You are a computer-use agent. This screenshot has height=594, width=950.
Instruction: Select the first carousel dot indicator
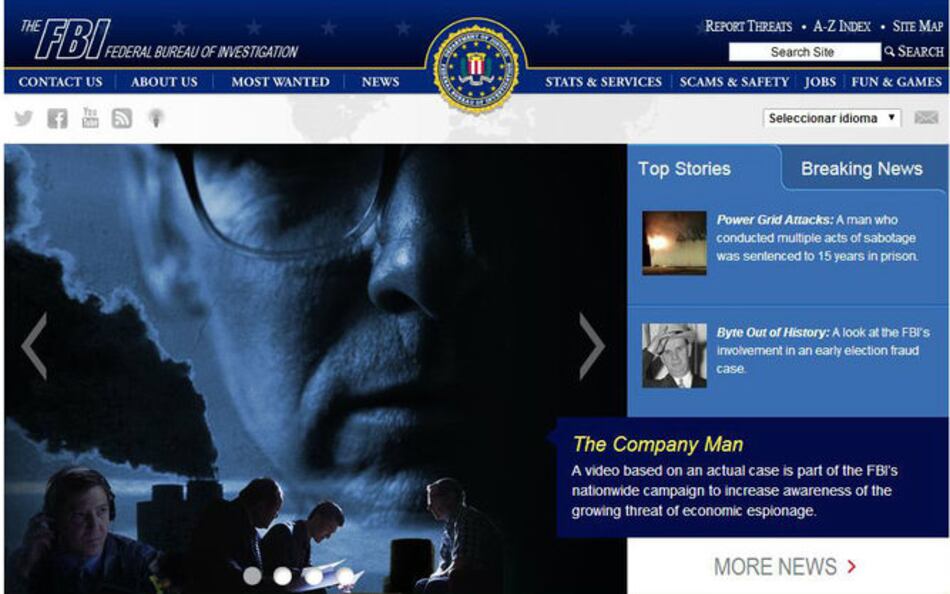point(252,576)
